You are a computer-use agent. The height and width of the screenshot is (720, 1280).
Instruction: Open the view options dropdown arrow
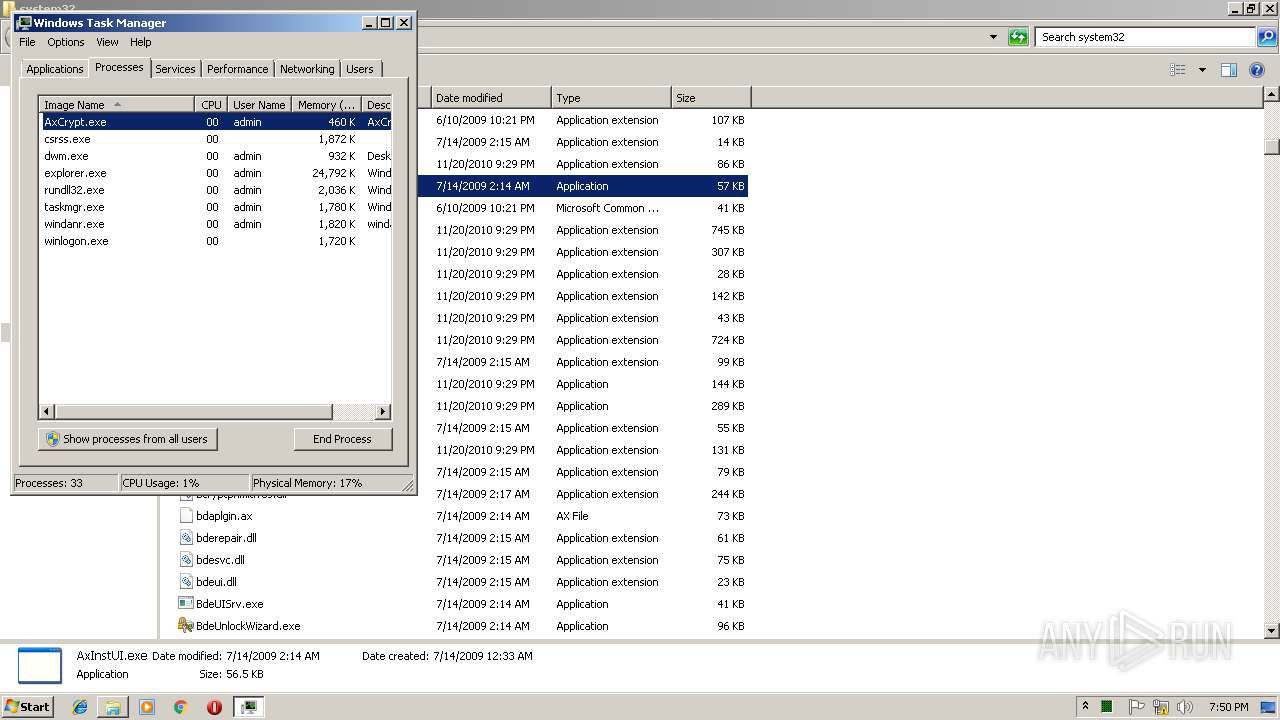1202,70
